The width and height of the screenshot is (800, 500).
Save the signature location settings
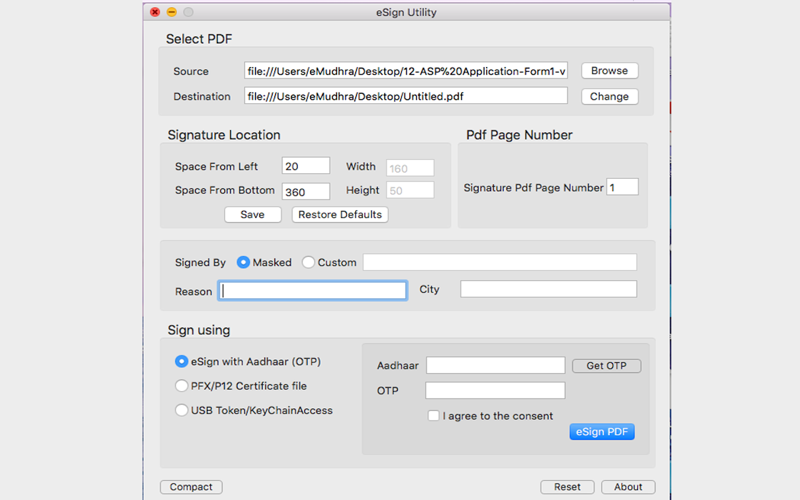coord(253,215)
